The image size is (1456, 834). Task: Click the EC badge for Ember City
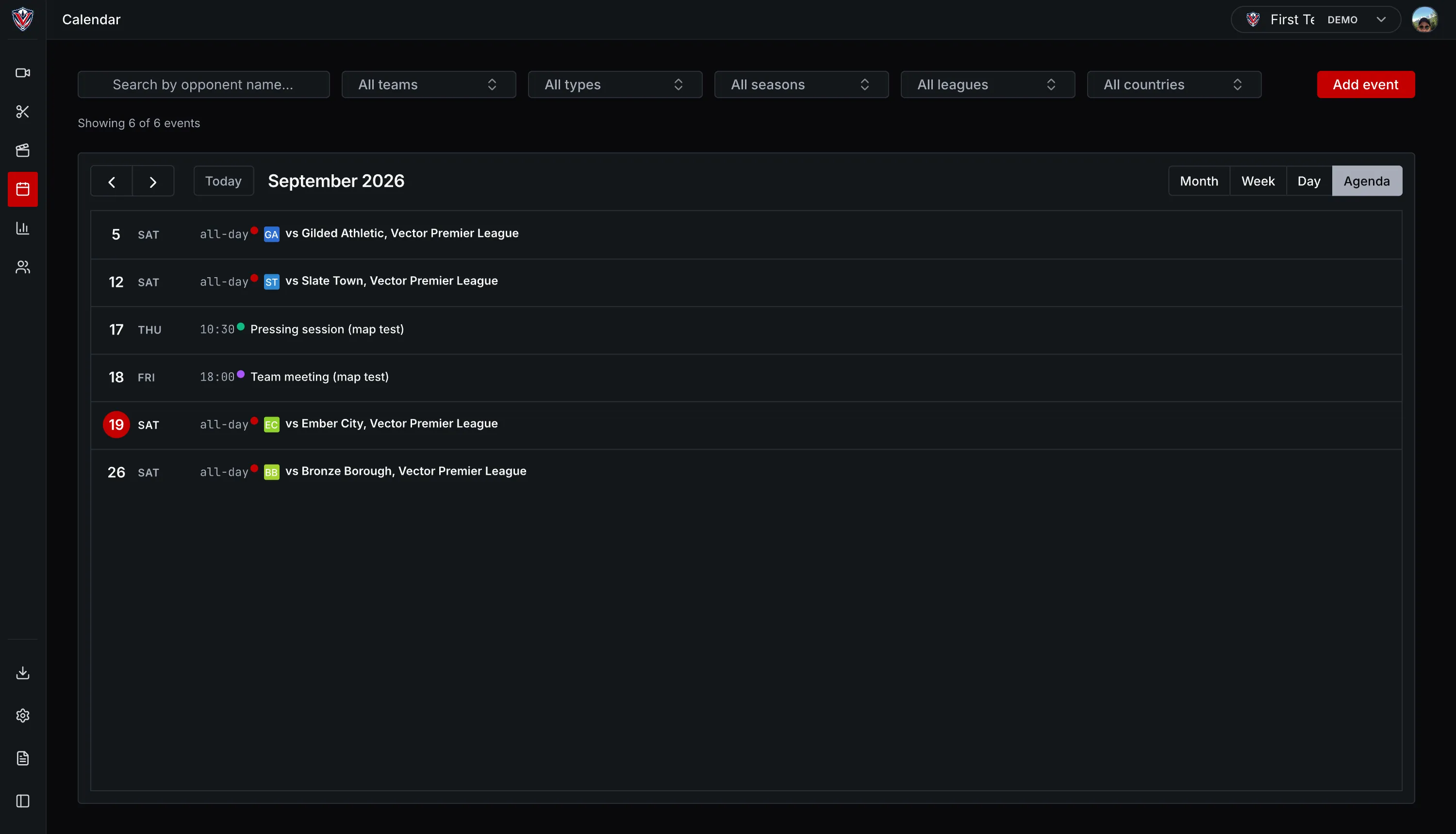click(271, 424)
